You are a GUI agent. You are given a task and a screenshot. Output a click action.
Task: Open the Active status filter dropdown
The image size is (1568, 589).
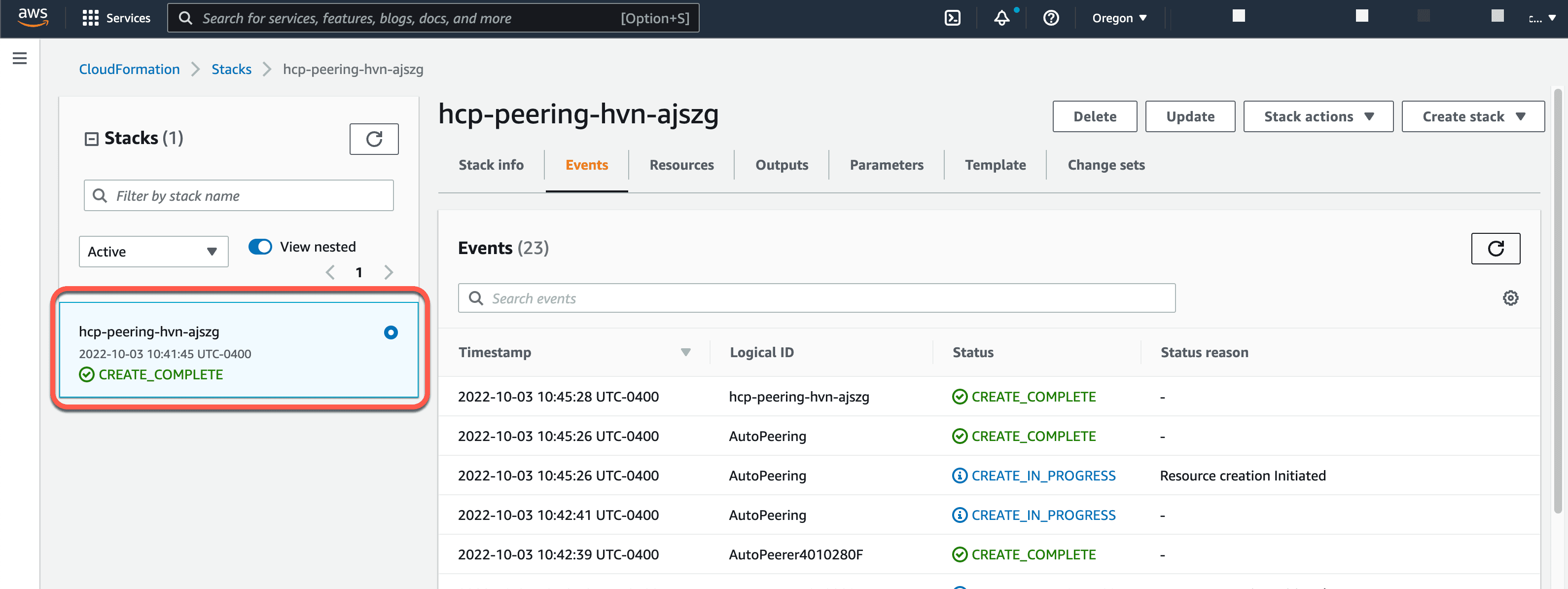153,252
